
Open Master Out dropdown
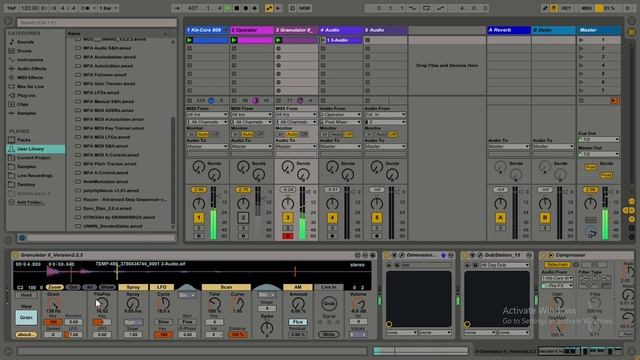pos(599,154)
